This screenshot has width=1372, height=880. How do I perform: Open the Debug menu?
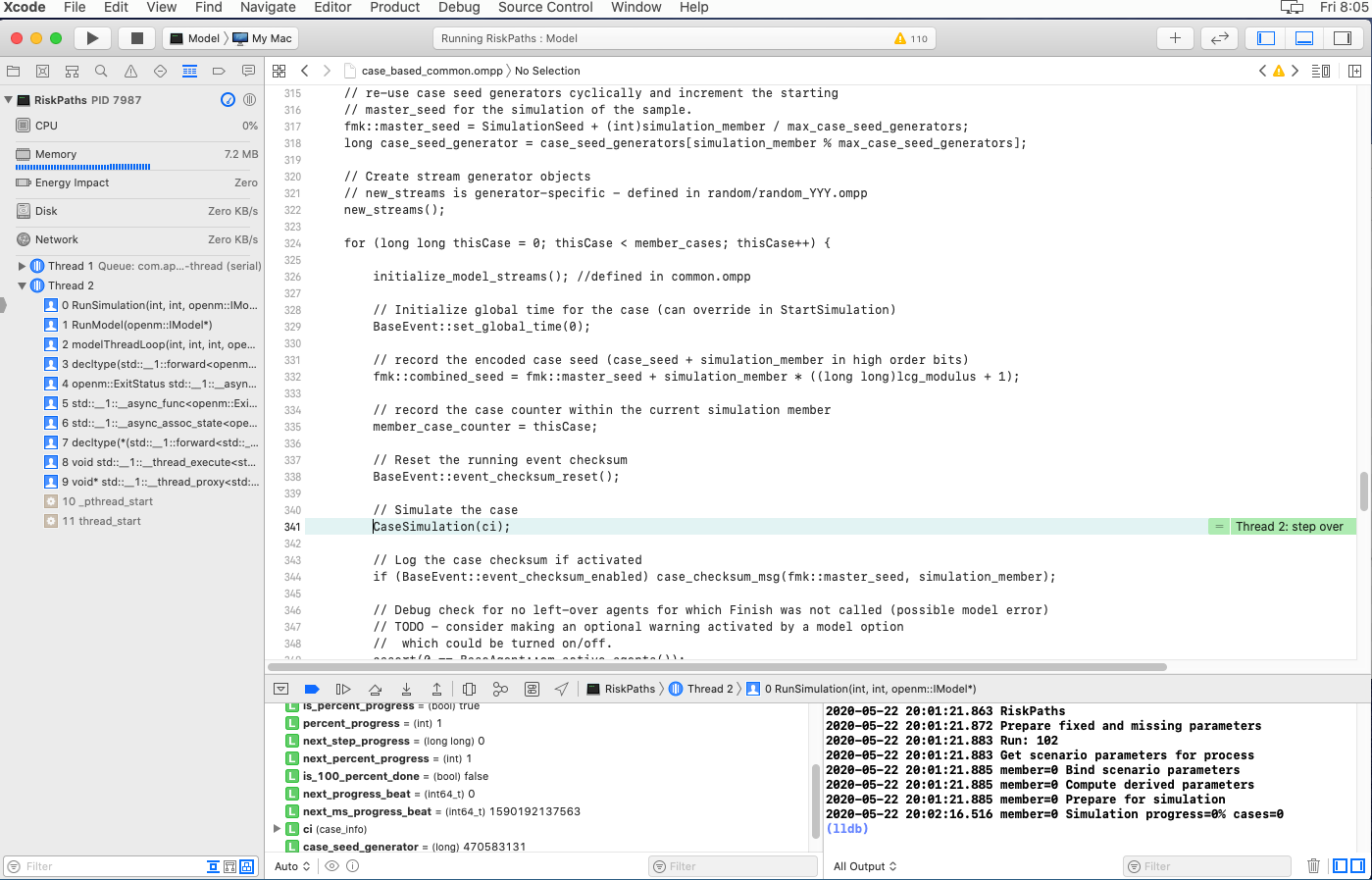click(x=459, y=7)
